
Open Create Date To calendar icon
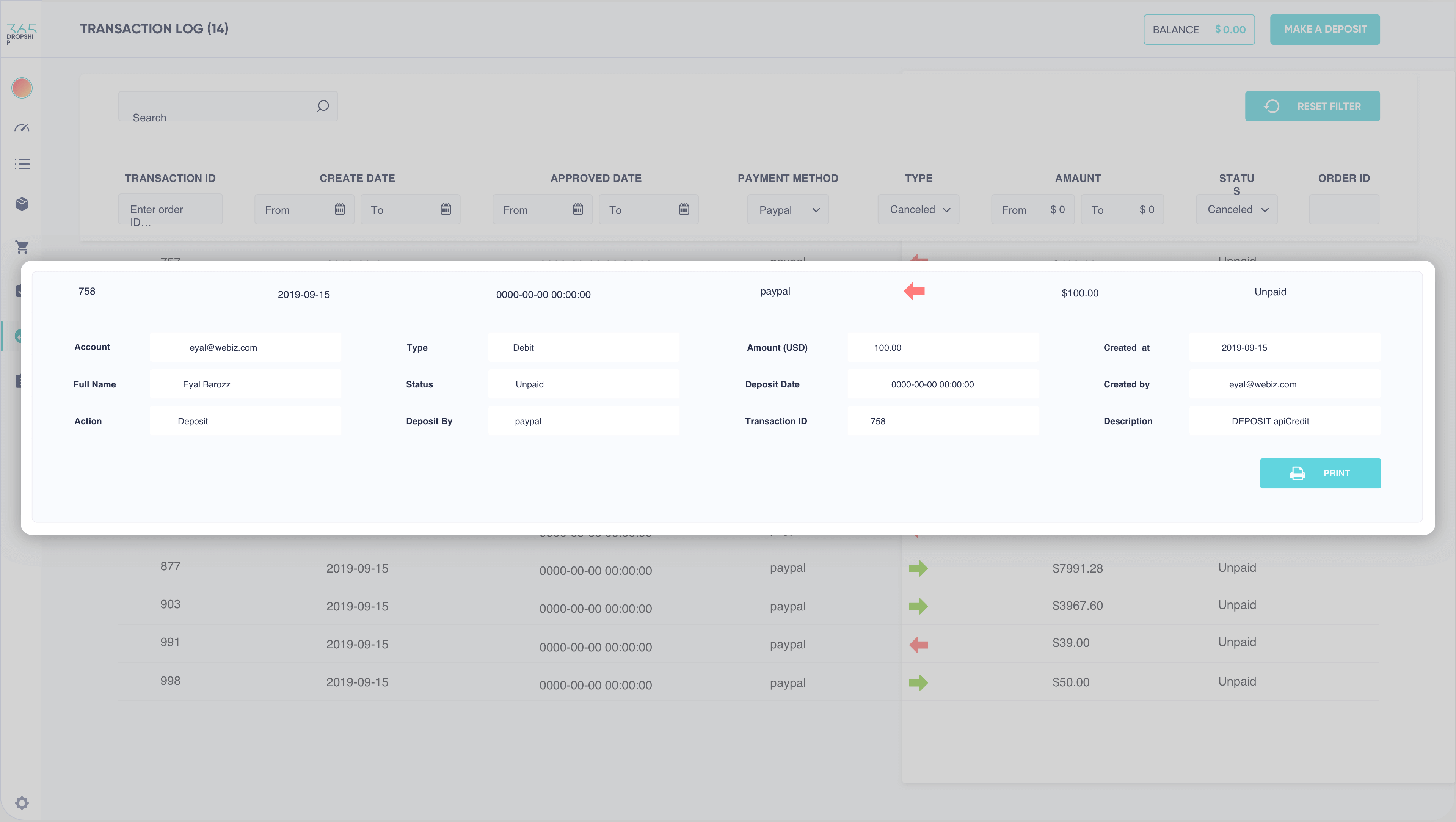(446, 209)
